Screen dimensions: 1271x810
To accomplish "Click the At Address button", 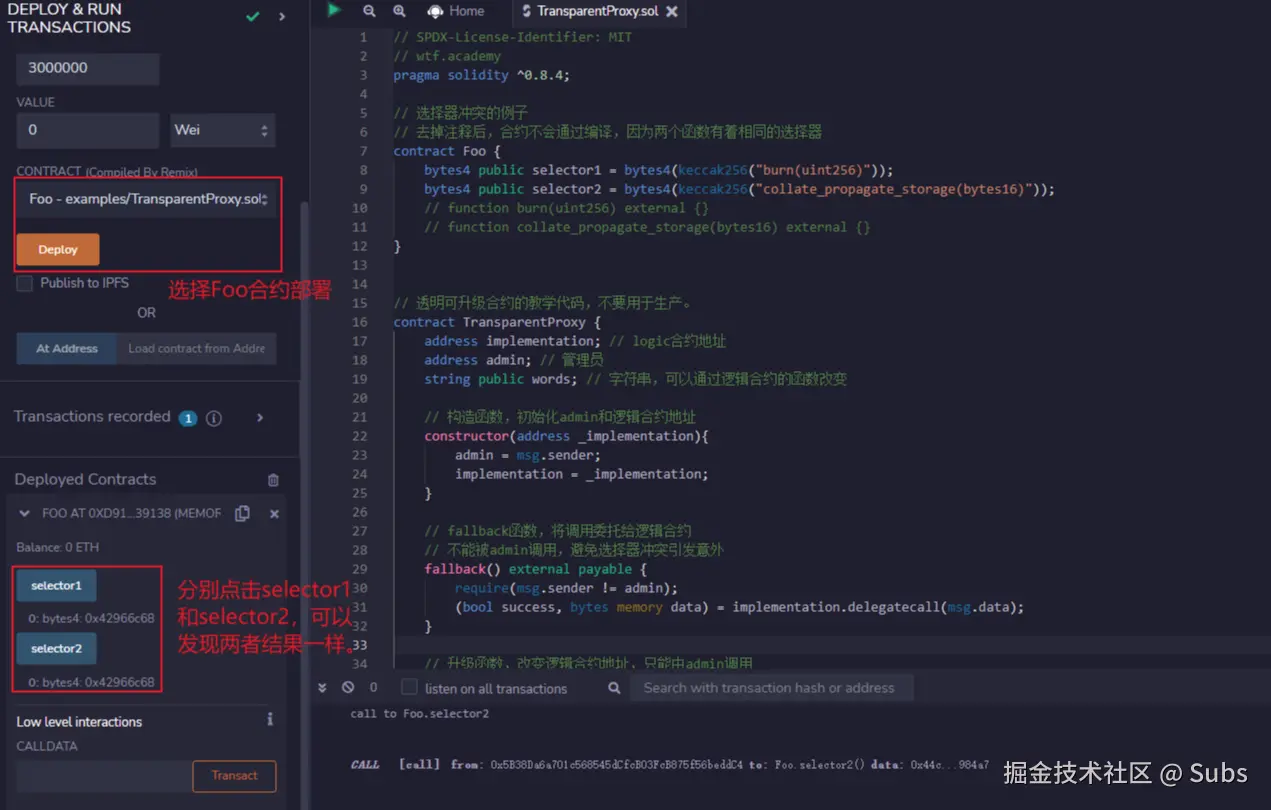I will tap(67, 348).
